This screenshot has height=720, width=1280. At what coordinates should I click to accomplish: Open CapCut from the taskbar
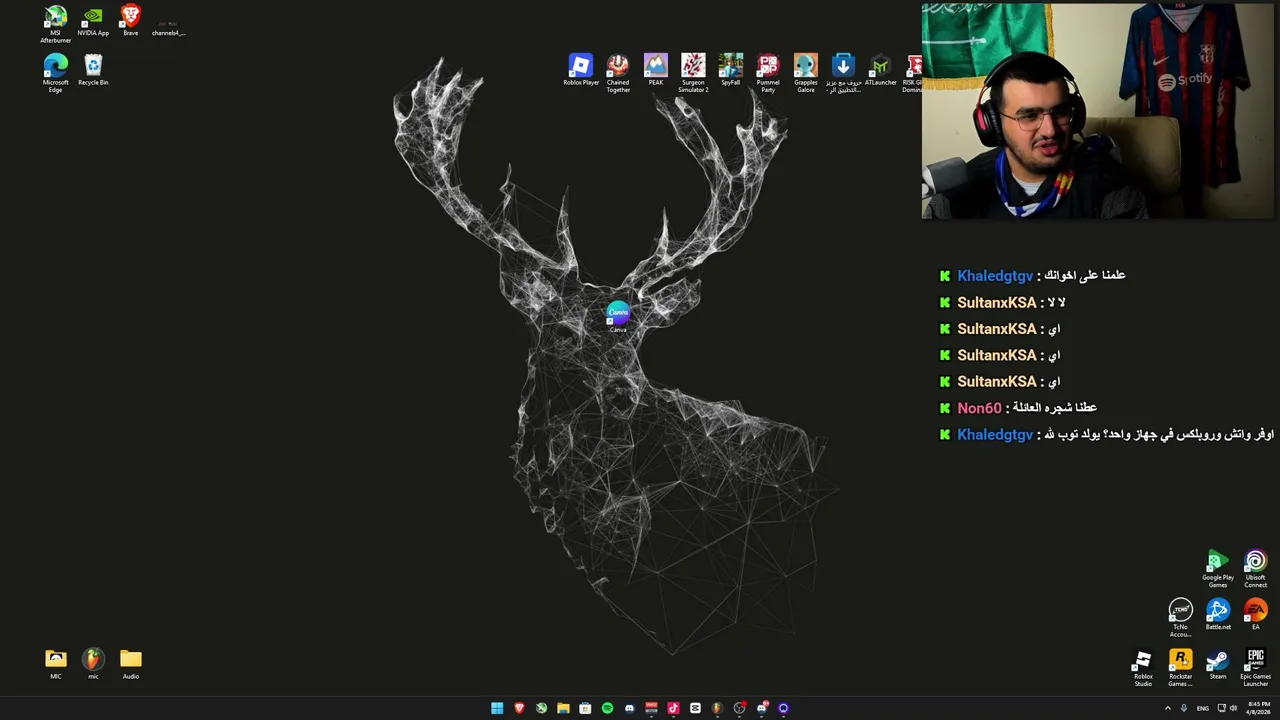click(x=695, y=708)
